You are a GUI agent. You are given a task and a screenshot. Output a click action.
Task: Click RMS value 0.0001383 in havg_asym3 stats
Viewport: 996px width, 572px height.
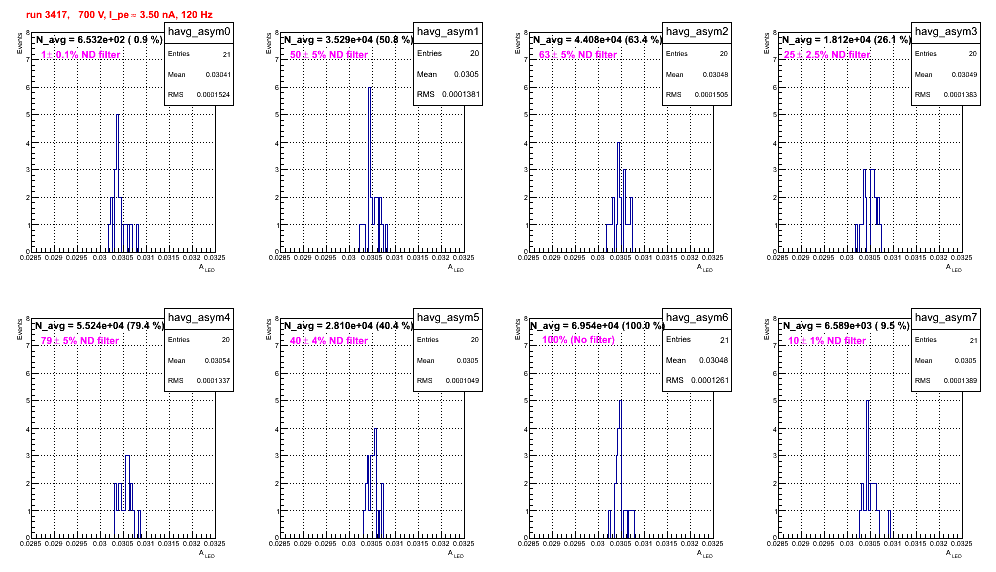coord(960,95)
